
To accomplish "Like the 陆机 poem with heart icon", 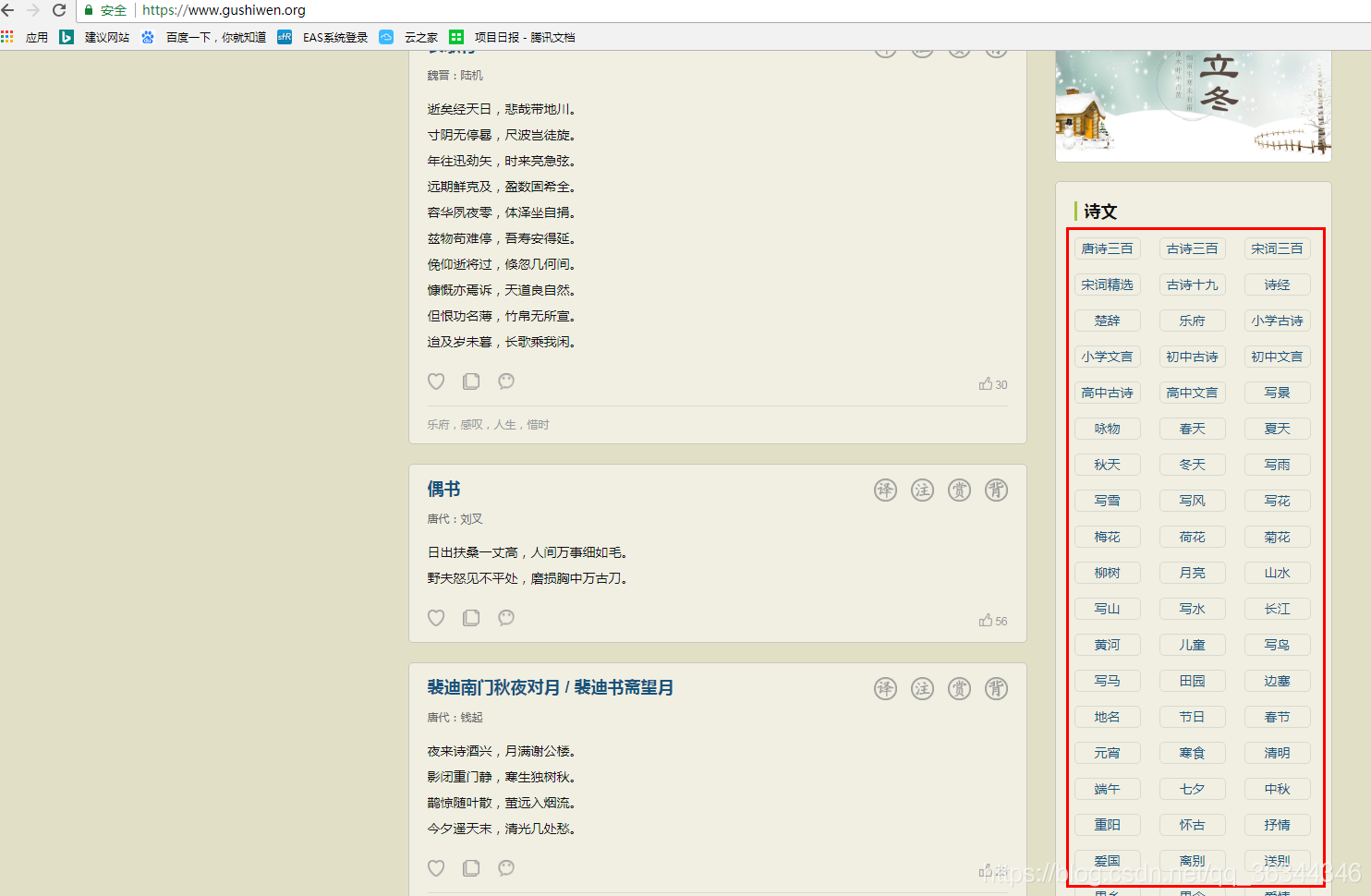I will click(x=436, y=381).
